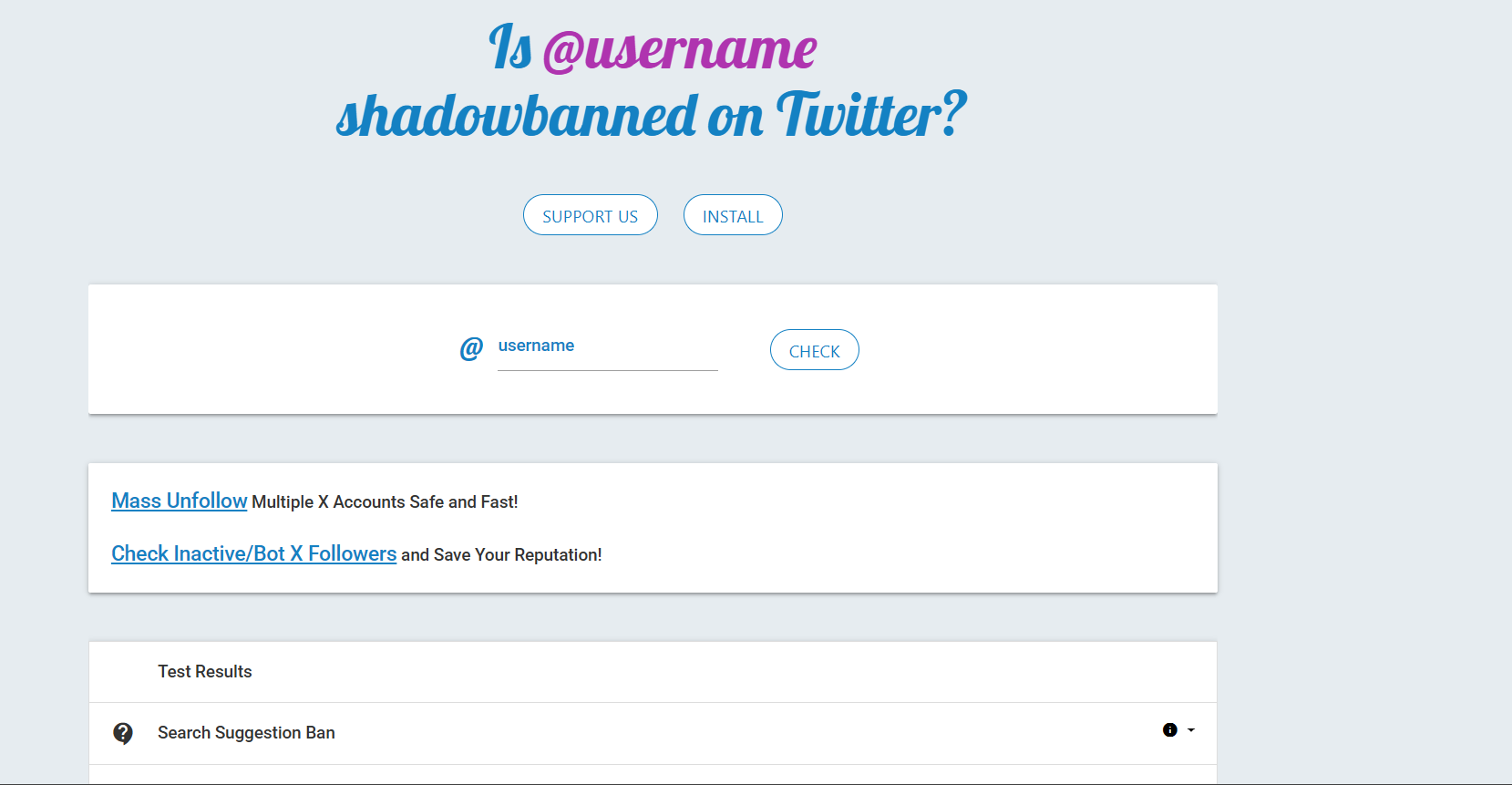Click the "shadowbanned on Twitter?" heading text

click(x=651, y=116)
